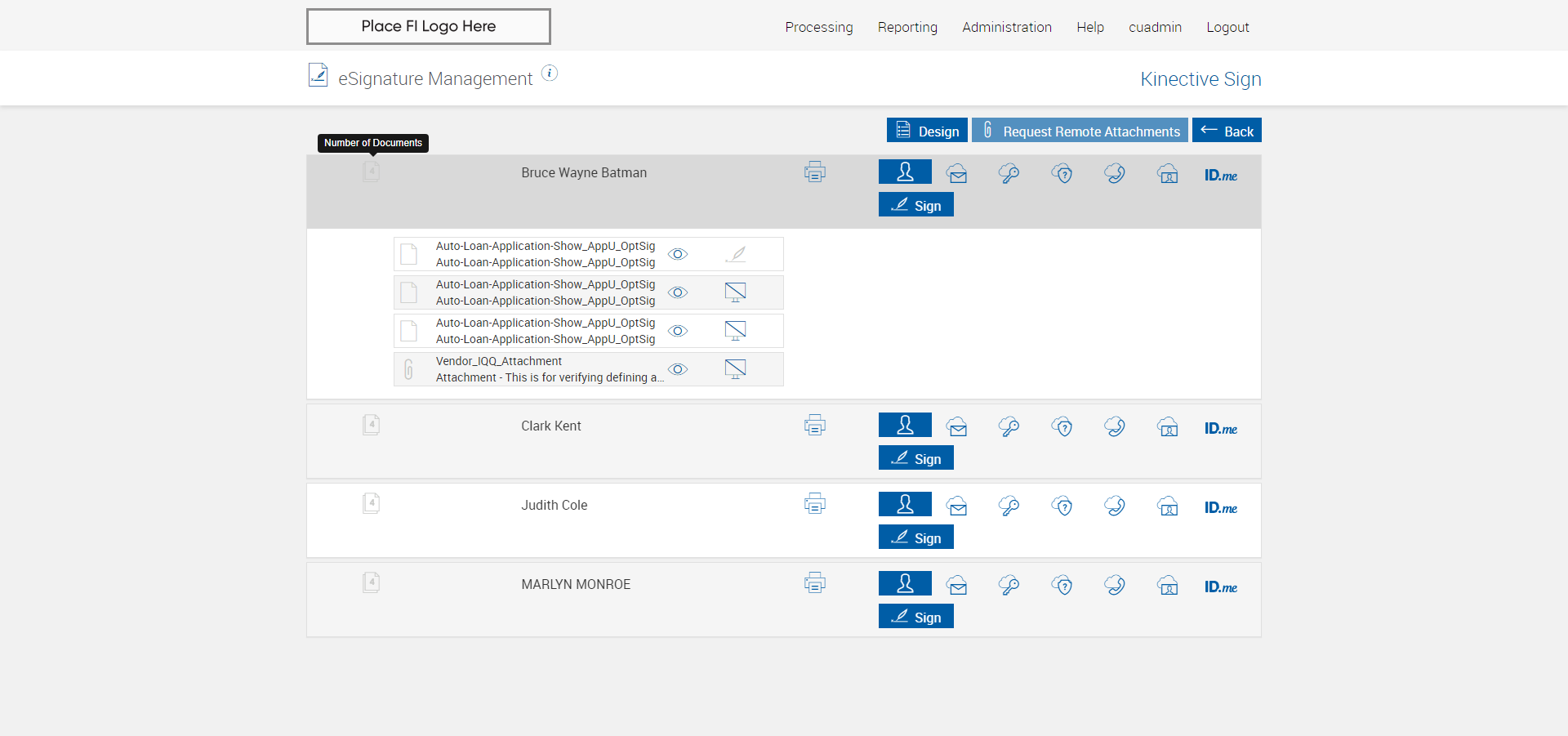
Task: Preview third Auto-Loan document via eye icon
Action: 678,331
